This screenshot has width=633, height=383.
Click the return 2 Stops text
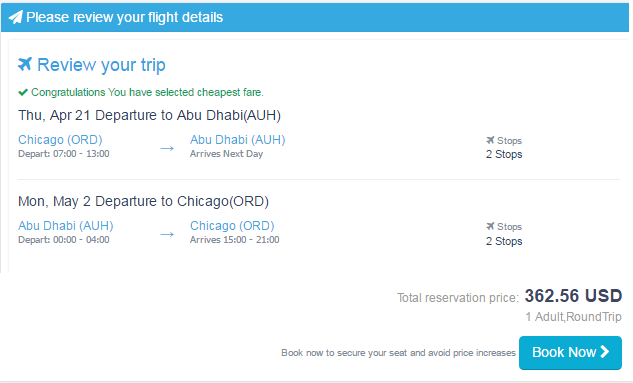point(504,241)
